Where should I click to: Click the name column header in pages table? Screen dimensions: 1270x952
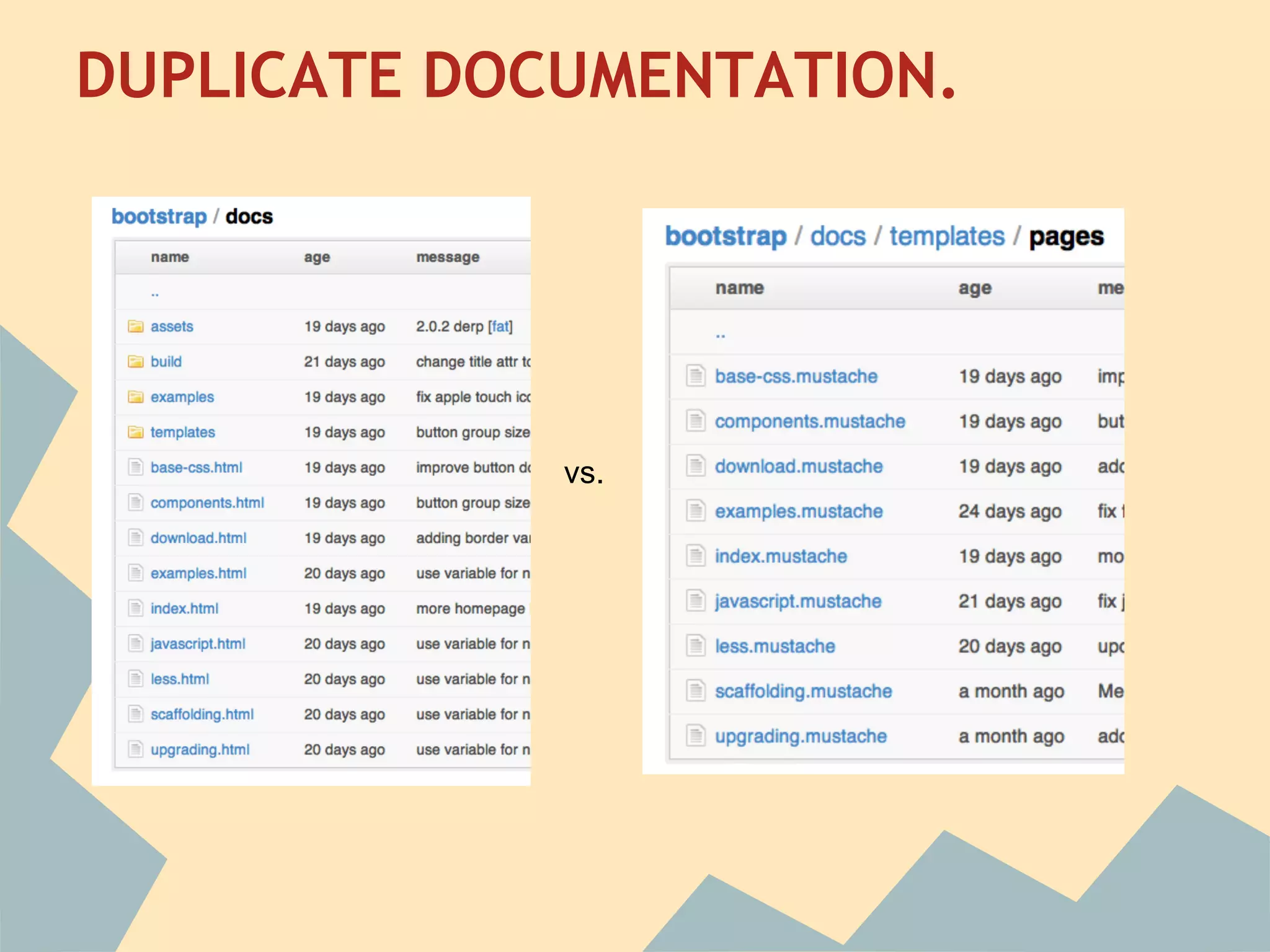tap(739, 288)
